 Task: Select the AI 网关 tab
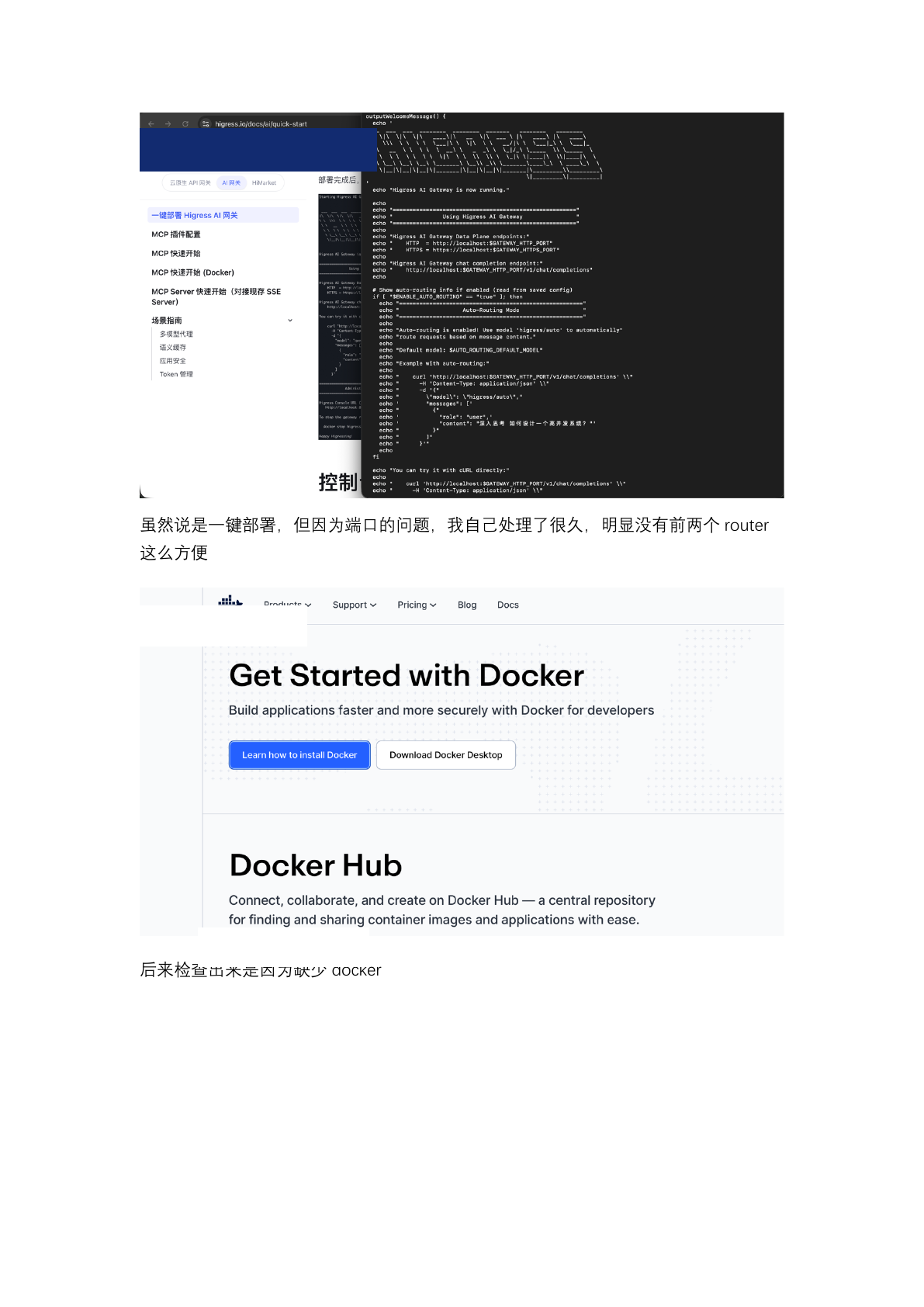231,183
